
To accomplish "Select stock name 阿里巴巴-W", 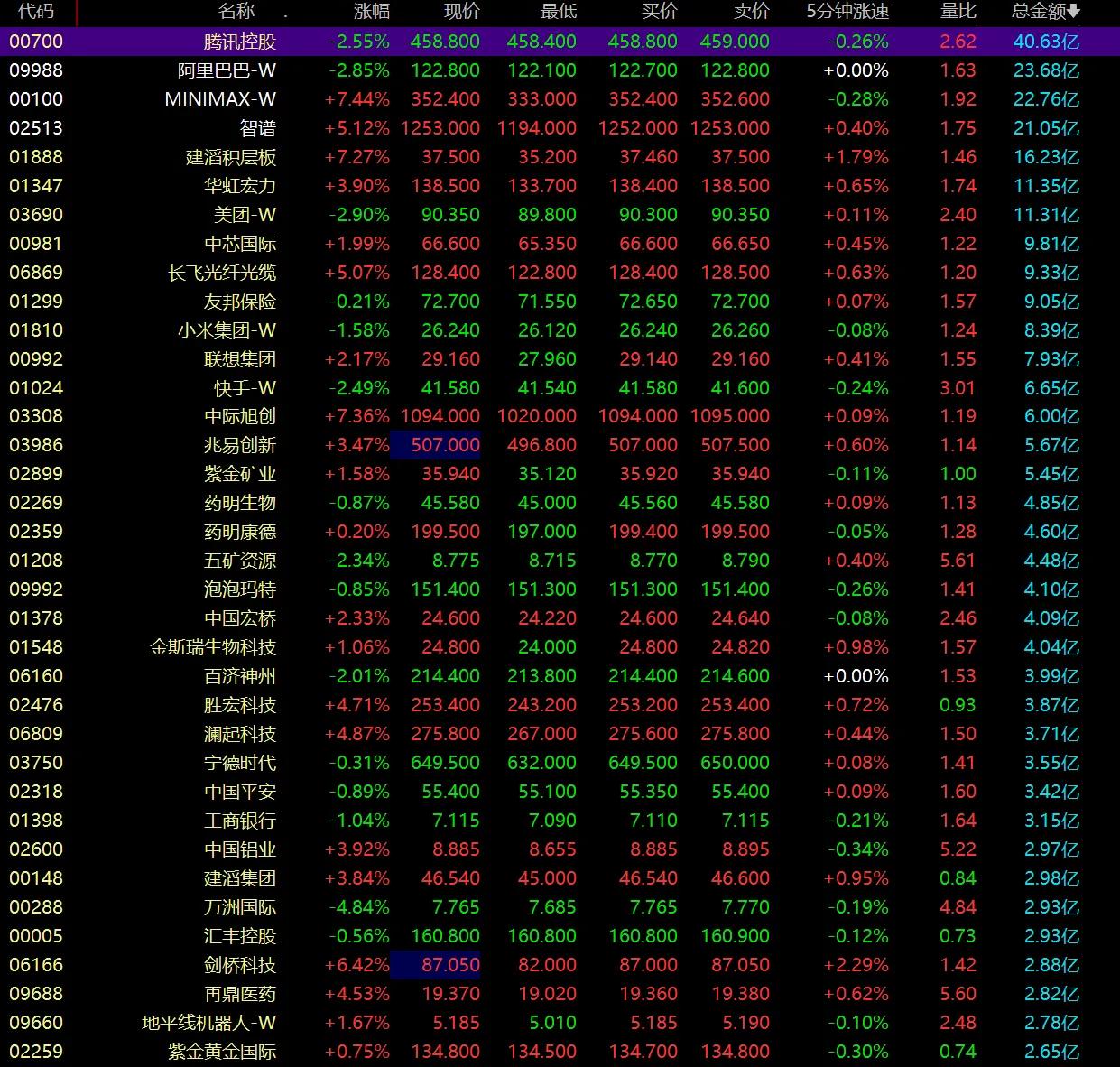I will 227,70.
